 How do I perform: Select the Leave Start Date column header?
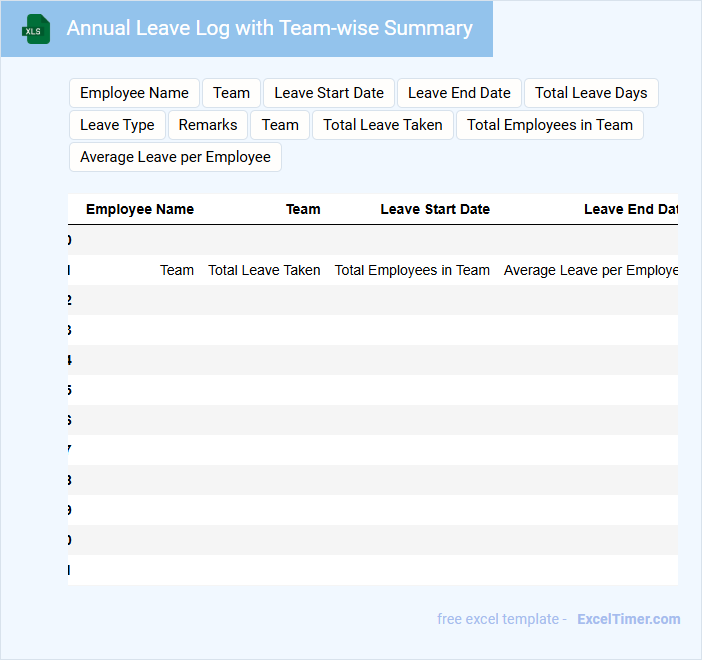point(435,209)
